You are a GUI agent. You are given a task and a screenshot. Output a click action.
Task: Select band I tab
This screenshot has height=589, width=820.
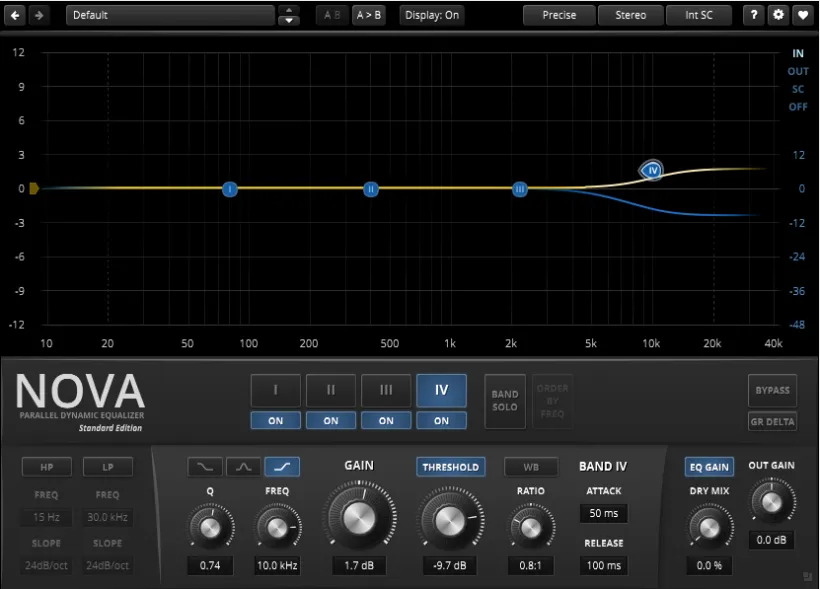tap(276, 390)
